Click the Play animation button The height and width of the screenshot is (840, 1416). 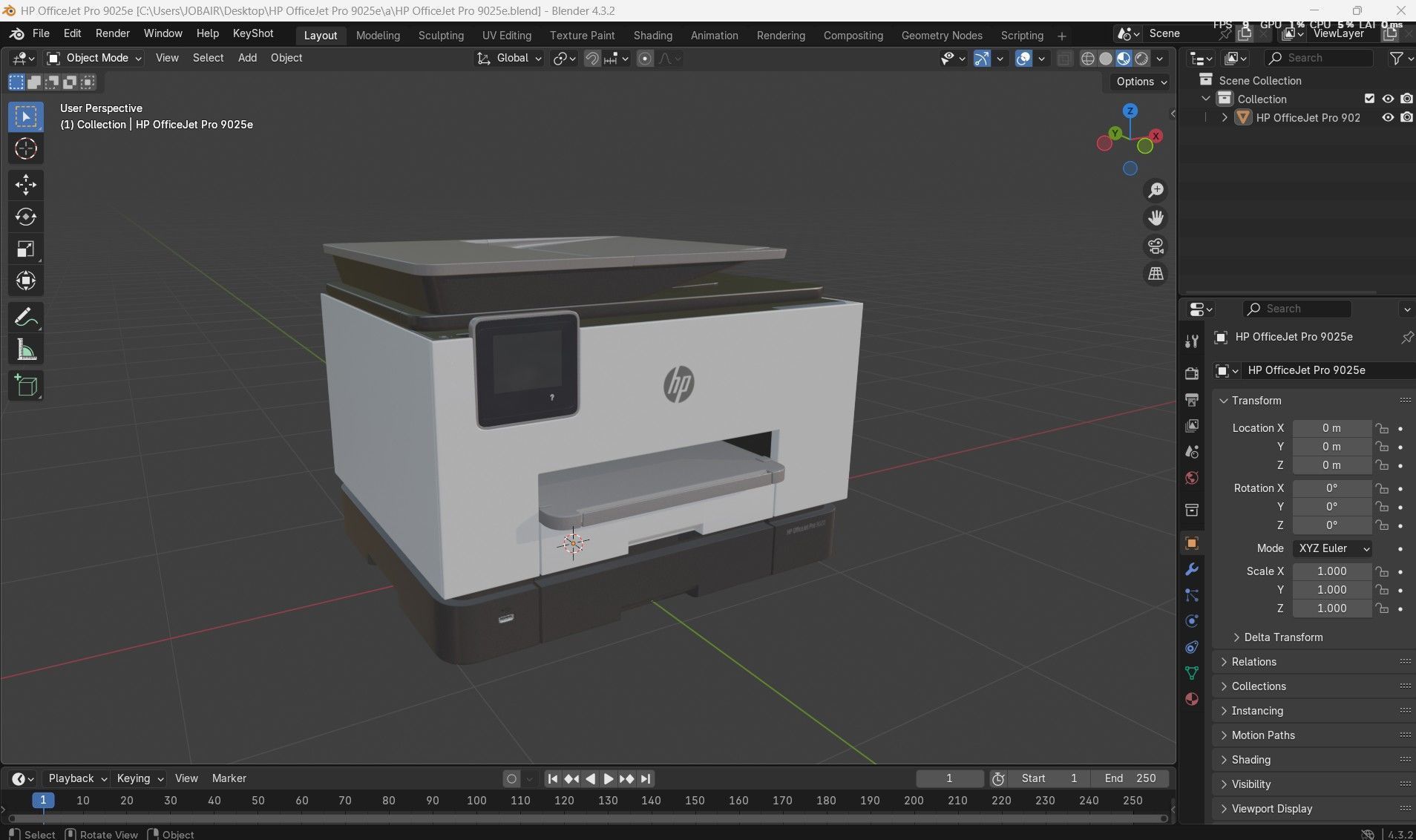(x=609, y=778)
